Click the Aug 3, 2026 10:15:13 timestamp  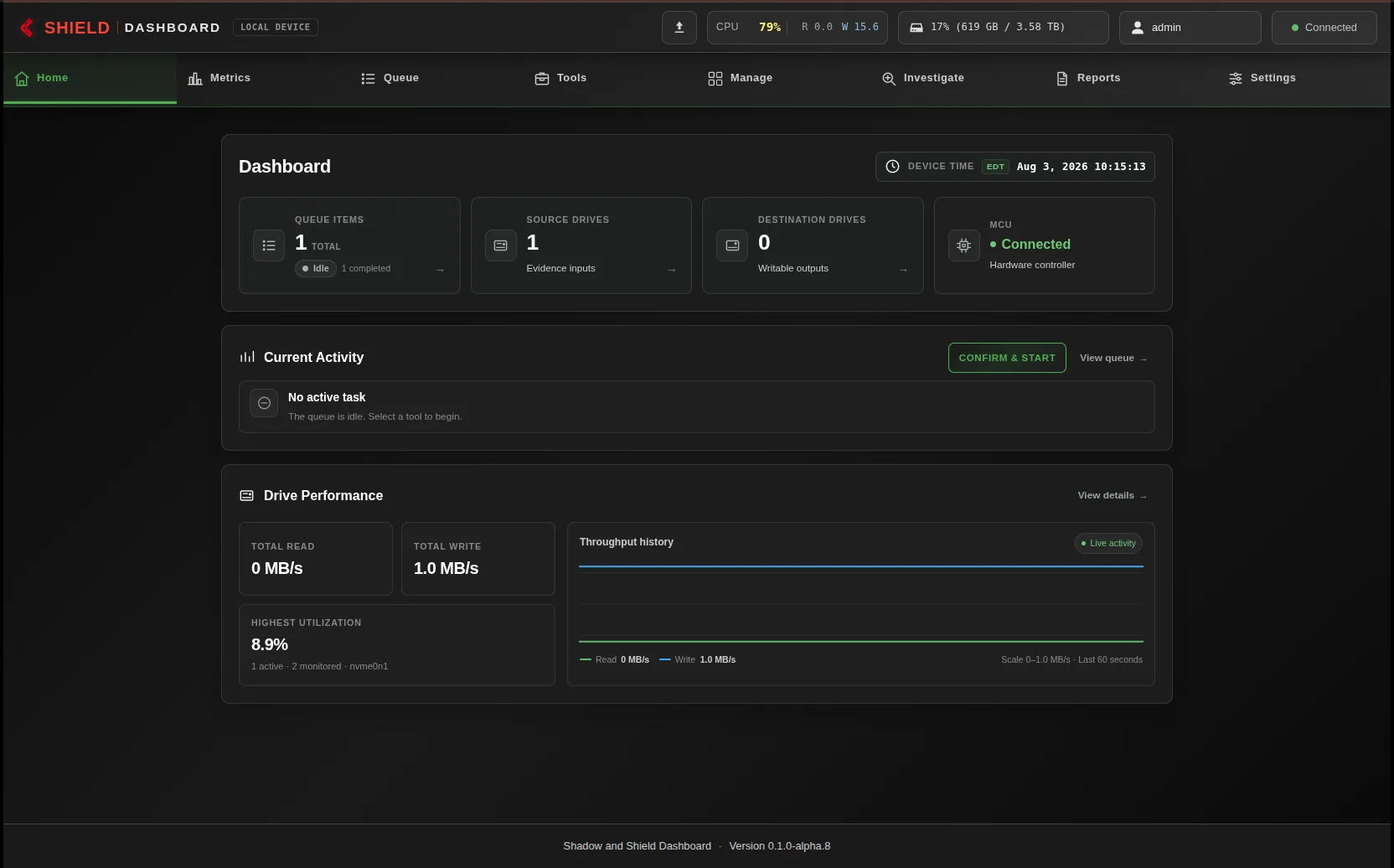(1081, 167)
